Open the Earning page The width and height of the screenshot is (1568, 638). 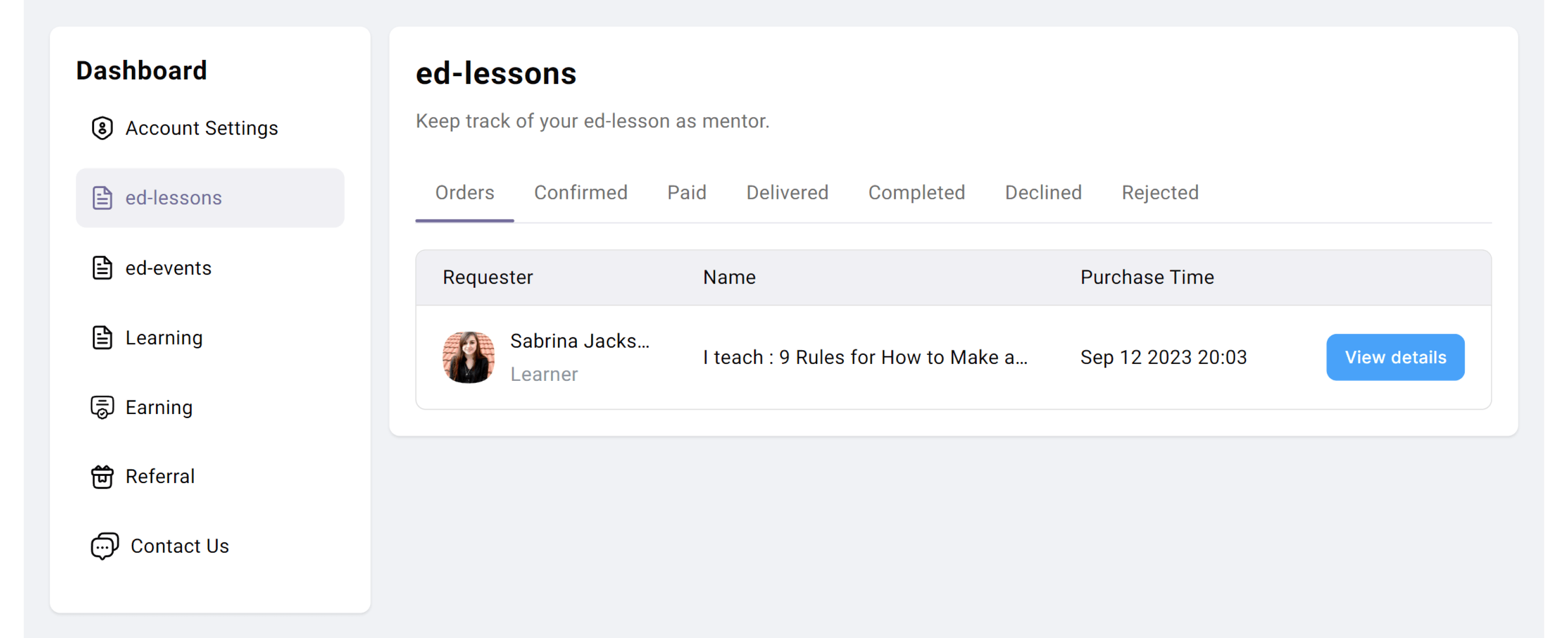click(x=210, y=407)
